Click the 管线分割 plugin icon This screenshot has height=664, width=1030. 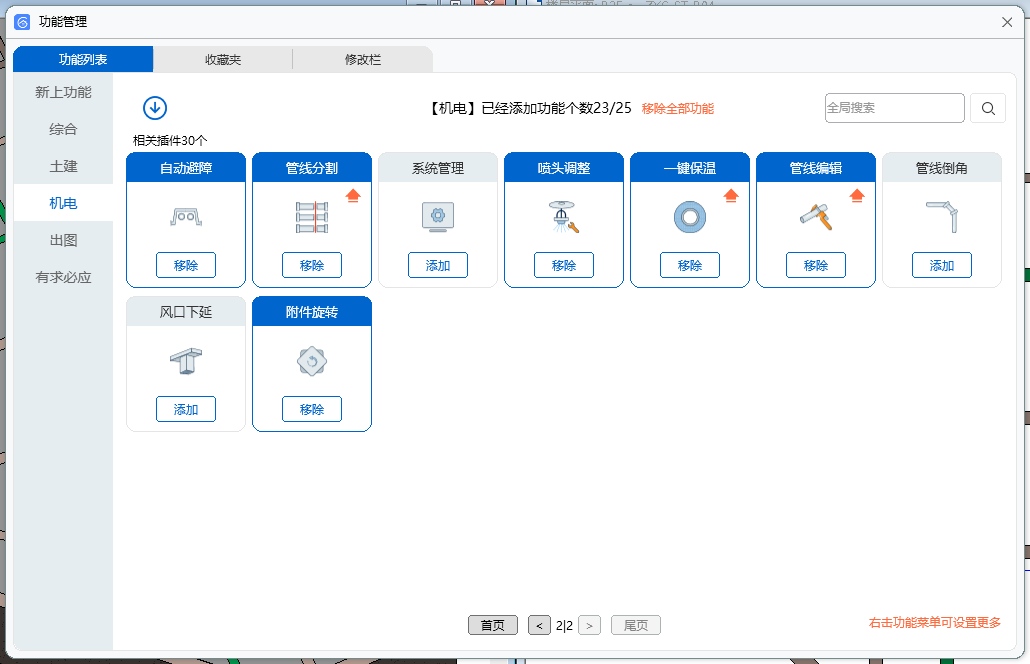coord(312,217)
